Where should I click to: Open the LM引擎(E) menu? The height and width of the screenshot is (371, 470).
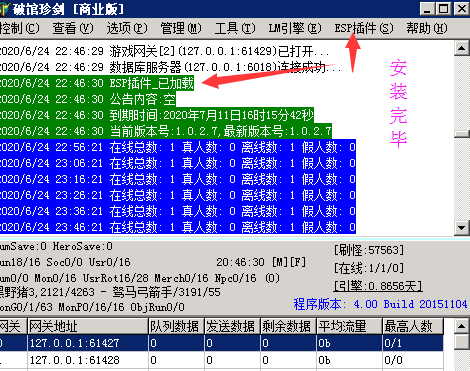295,28
